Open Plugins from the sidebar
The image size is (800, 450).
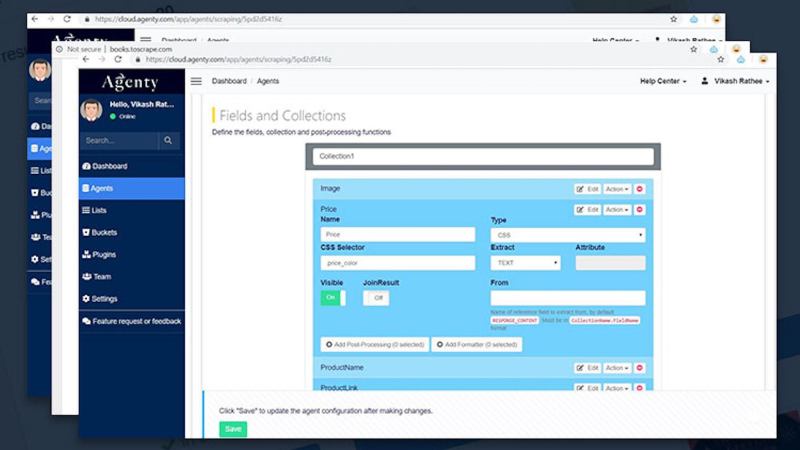[103, 255]
